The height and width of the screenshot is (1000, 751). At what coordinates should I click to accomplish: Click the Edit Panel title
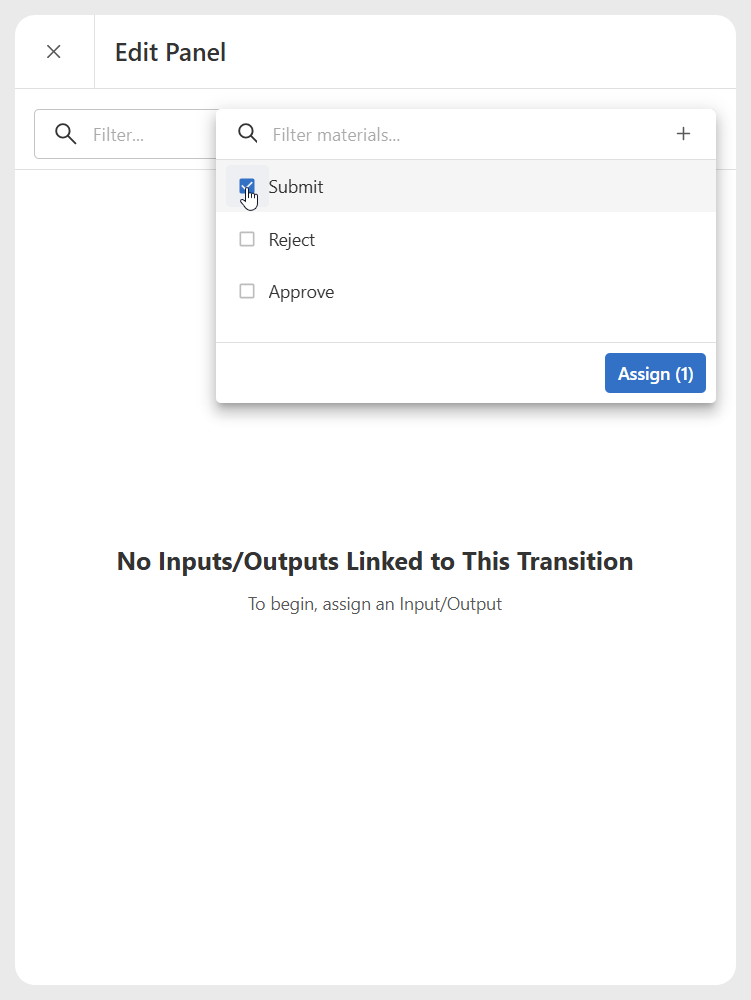[x=170, y=52]
